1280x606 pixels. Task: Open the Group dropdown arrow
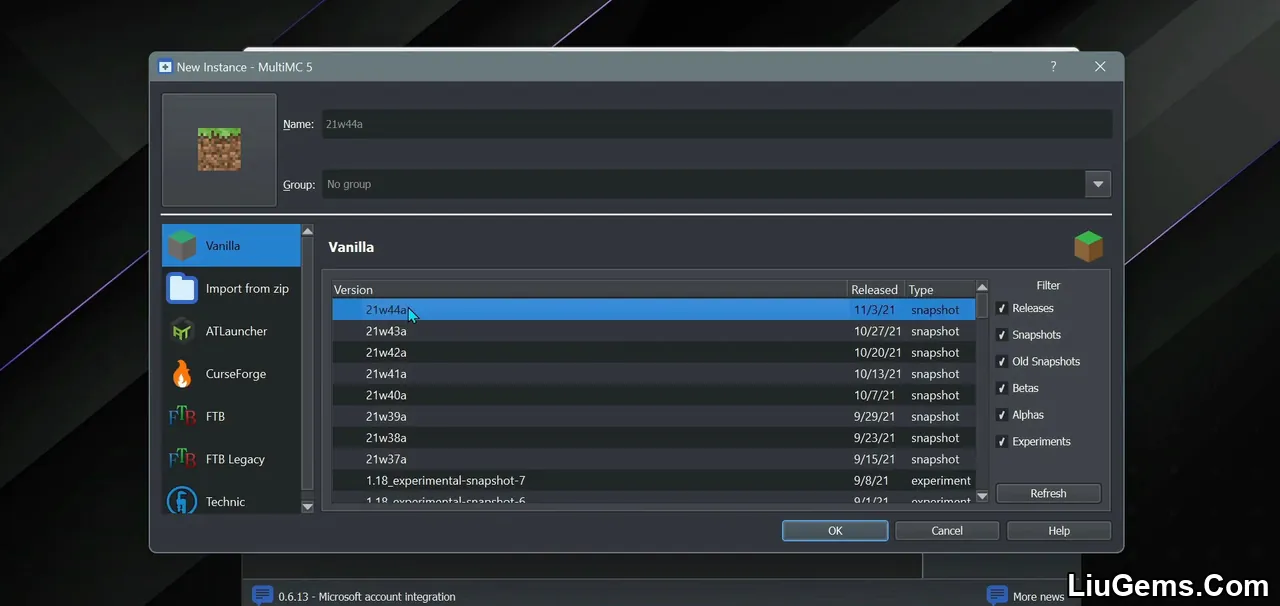[1098, 184]
